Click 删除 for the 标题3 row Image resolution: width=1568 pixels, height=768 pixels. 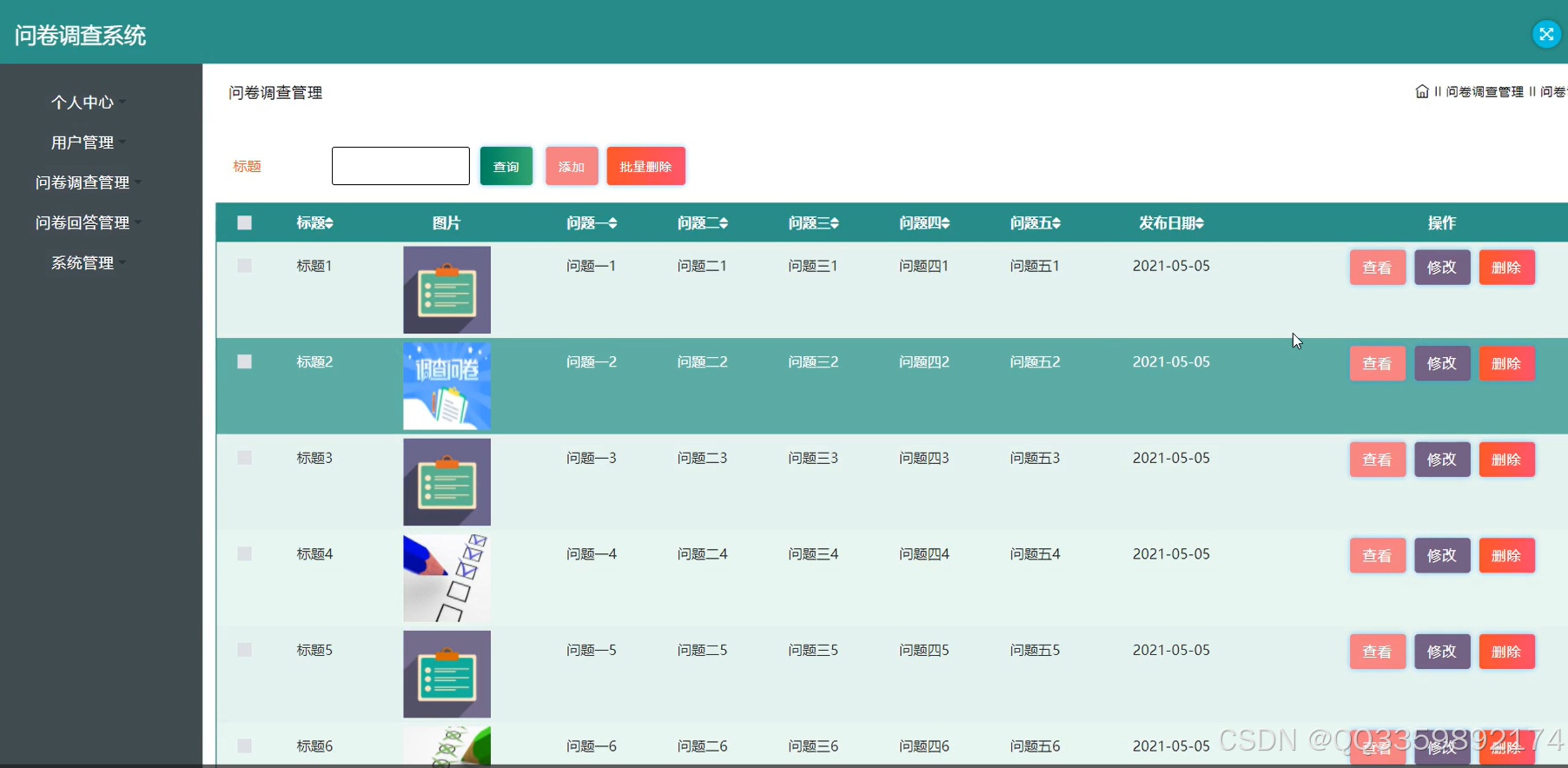pyautogui.click(x=1506, y=460)
